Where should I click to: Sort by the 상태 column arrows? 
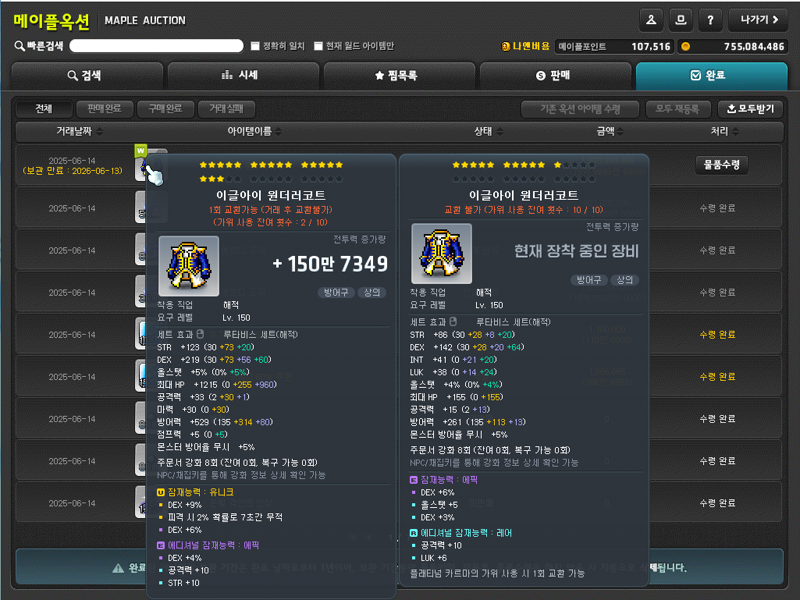click(500, 132)
